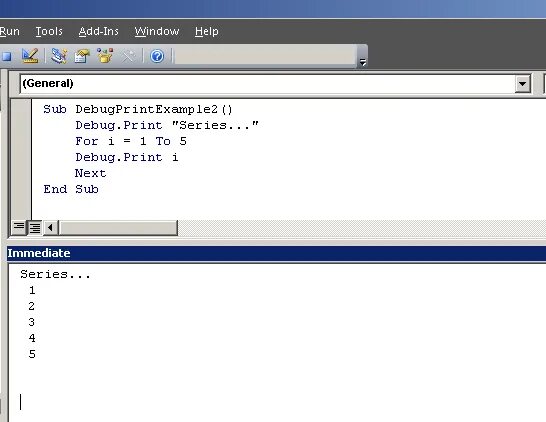Open Visual Basic Help icon
This screenshot has width=546, height=422.
pyautogui.click(x=157, y=56)
